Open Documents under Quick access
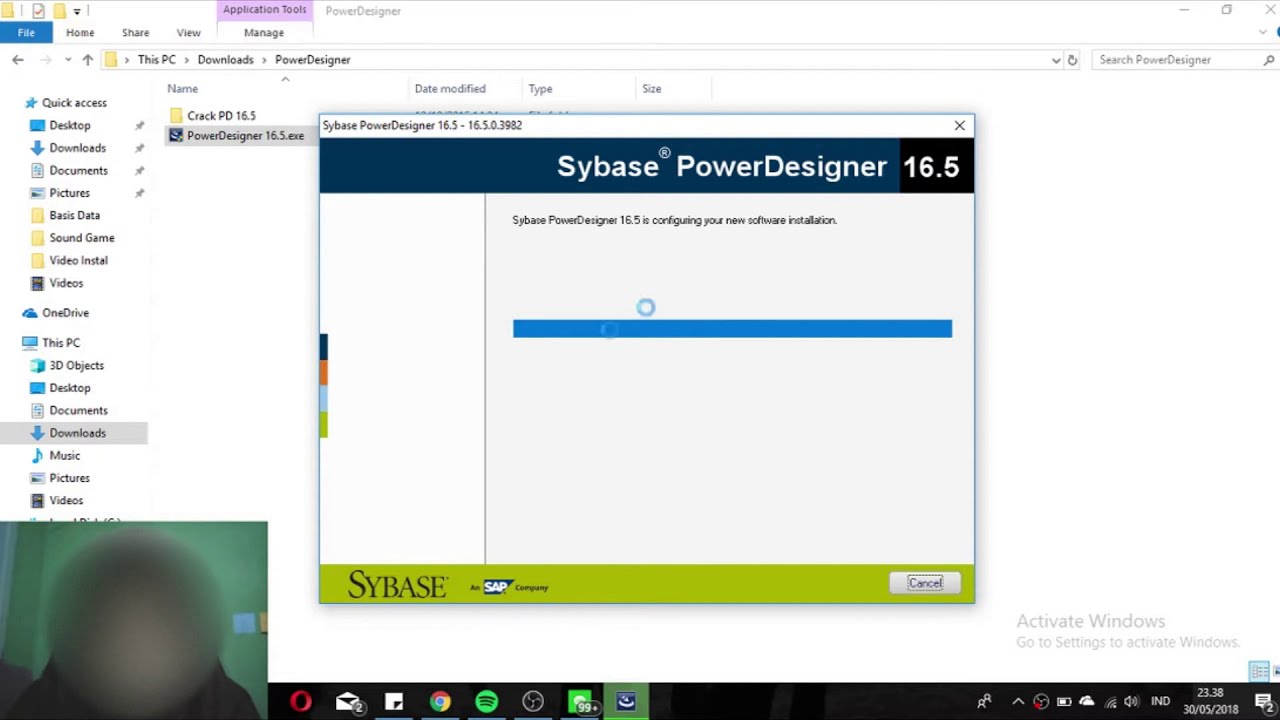Screen dimensions: 1280x720 [x=78, y=170]
